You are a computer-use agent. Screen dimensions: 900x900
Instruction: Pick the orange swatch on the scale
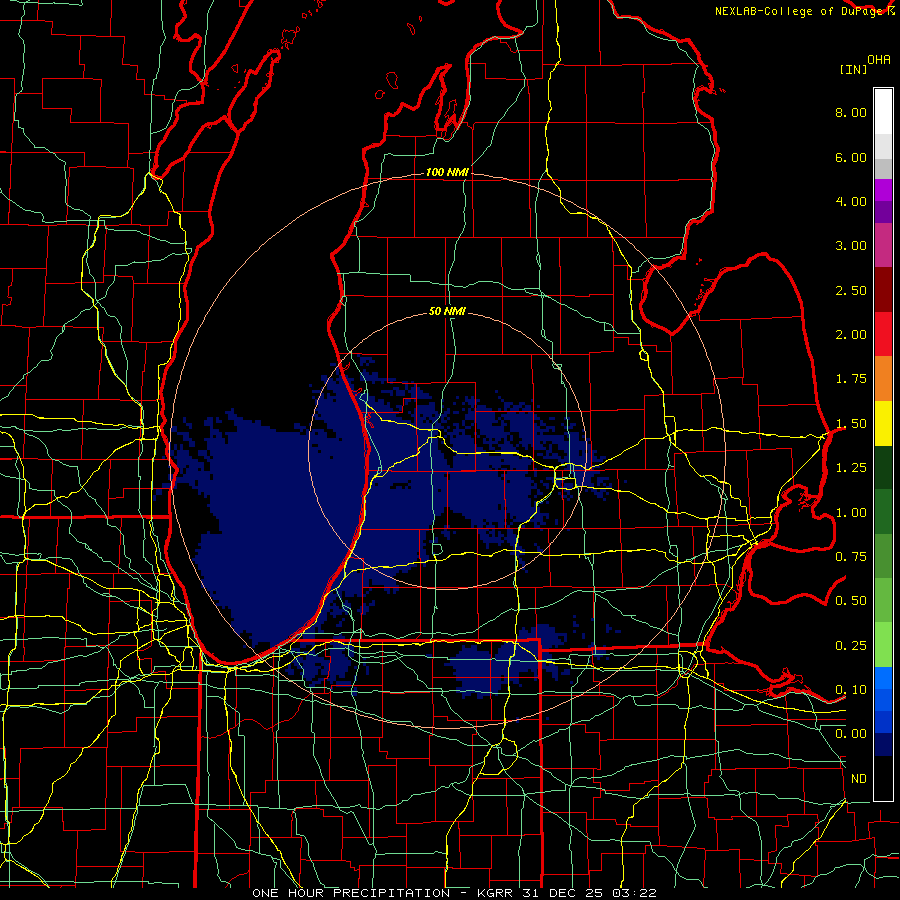click(883, 378)
